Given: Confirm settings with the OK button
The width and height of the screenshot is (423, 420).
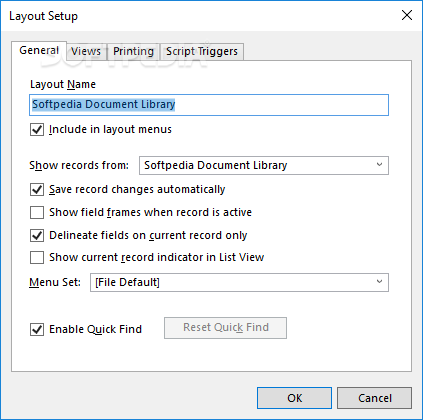Looking at the screenshot, I should [x=294, y=398].
